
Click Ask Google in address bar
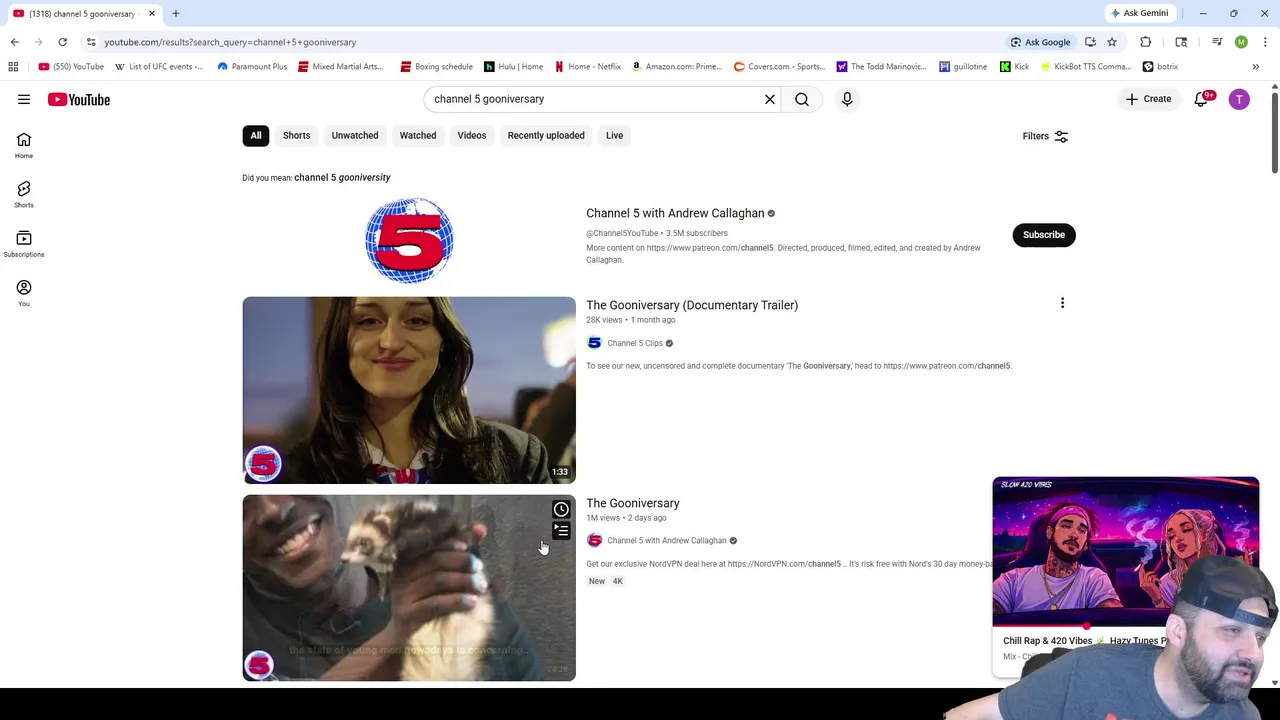tap(1040, 42)
